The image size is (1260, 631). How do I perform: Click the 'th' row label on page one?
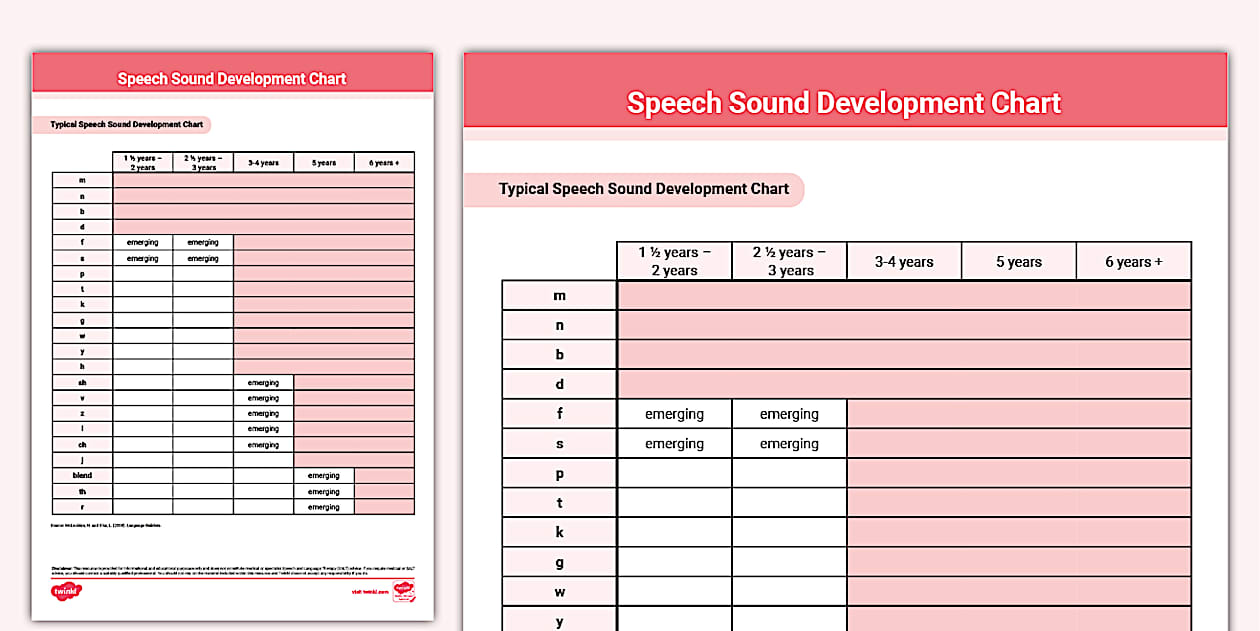[x=81, y=491]
